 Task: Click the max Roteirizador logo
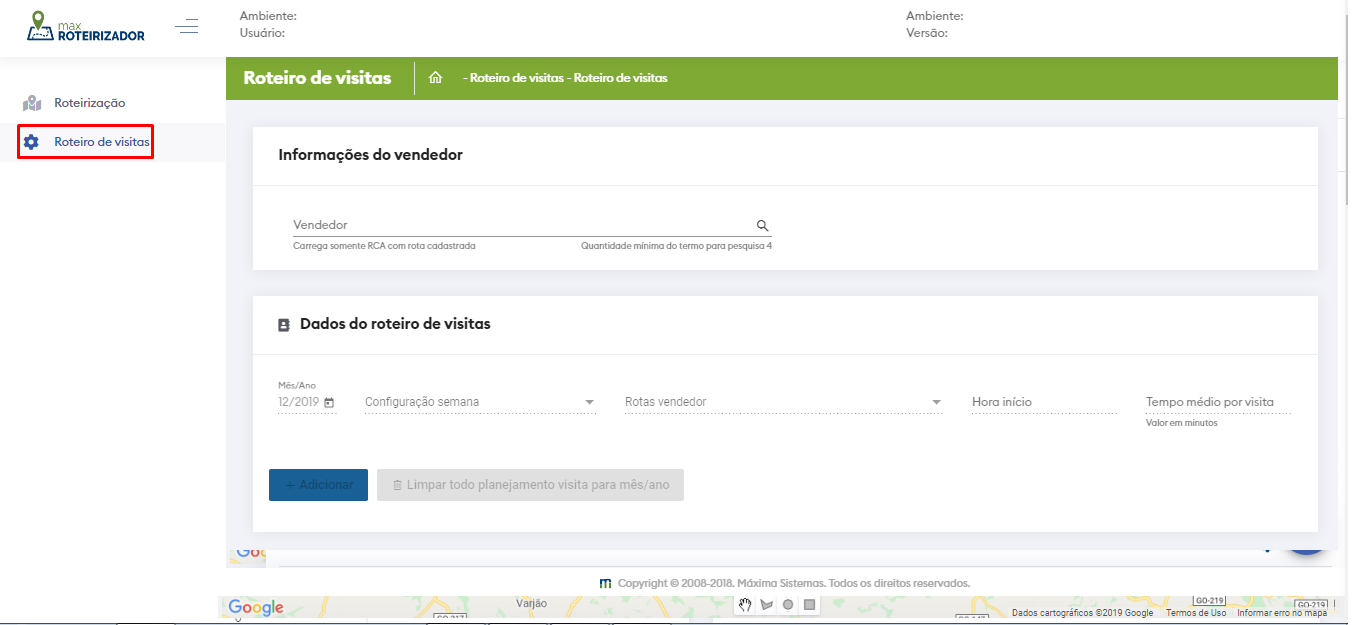[86, 27]
